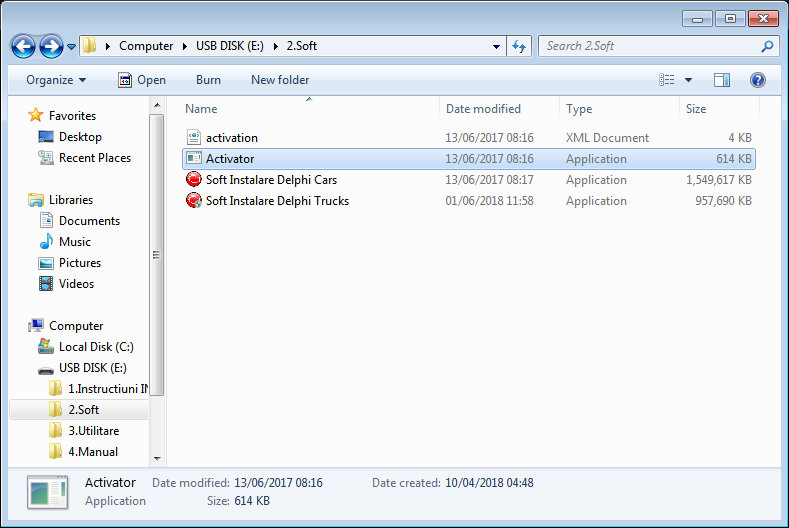Click the Soft Instalare Delphi Trucks icon

click(194, 200)
